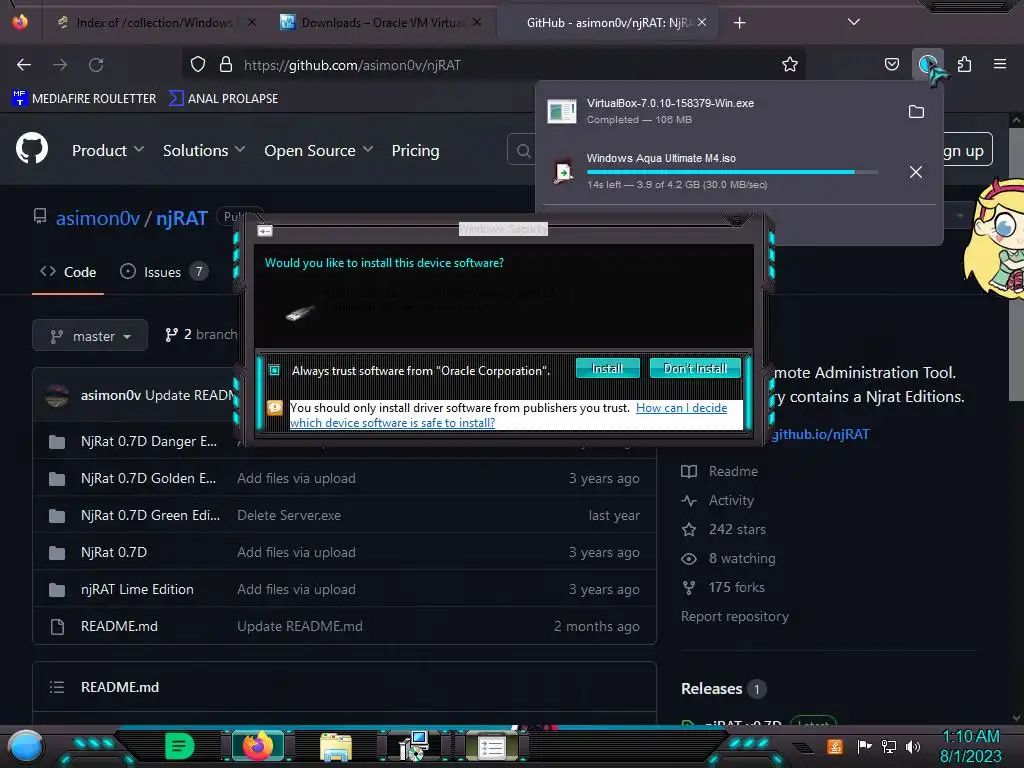The image size is (1024, 768).
Task: View the 2 branches link
Action: coord(201,334)
